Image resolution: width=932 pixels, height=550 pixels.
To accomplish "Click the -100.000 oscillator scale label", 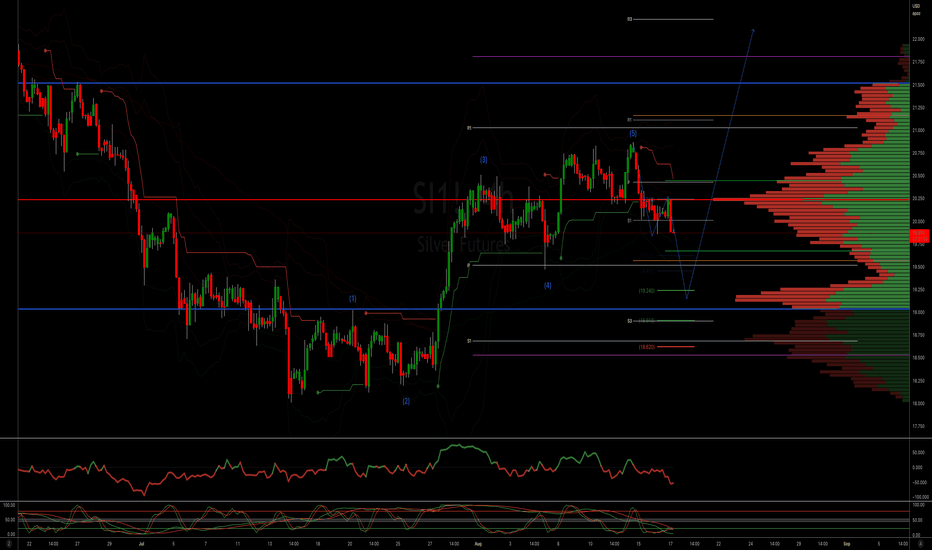I will tap(919, 496).
